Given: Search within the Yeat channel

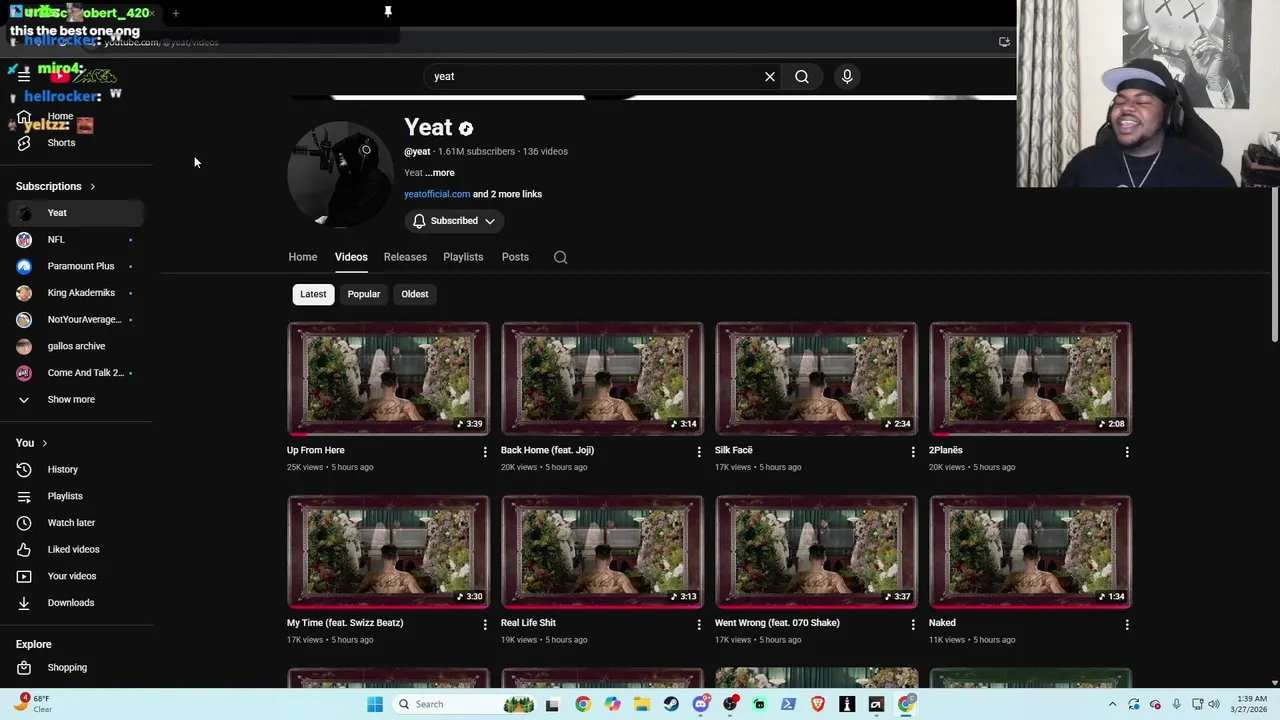Looking at the screenshot, I should pos(561,257).
